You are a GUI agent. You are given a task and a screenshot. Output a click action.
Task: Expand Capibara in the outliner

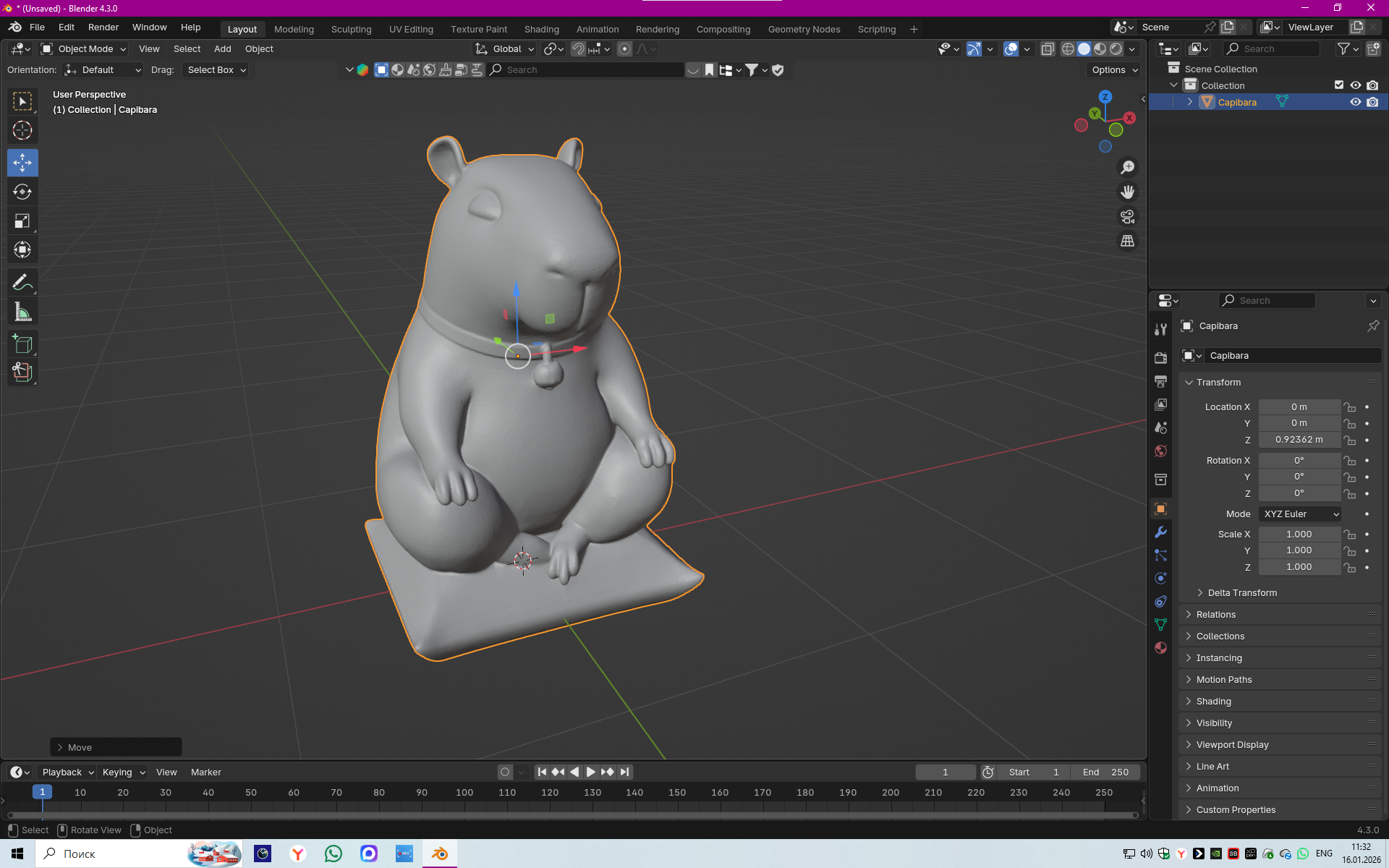tap(1190, 102)
